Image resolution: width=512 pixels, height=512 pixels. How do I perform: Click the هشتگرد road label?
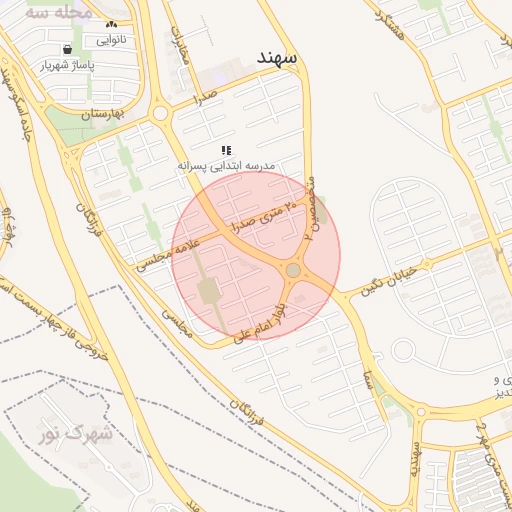[389, 25]
